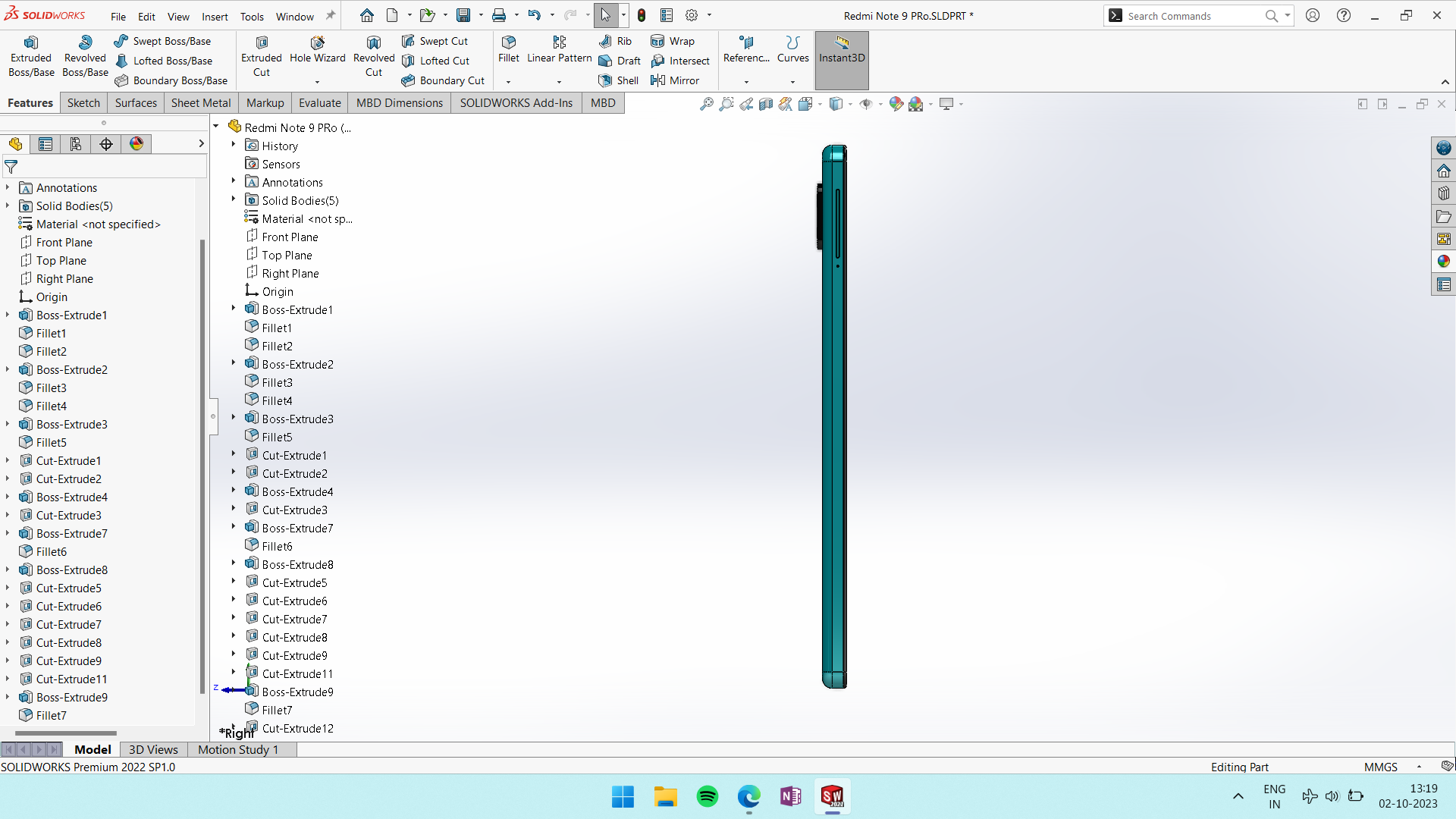Open the DisplayManager tab icon
The image size is (1456, 819).
point(136,144)
